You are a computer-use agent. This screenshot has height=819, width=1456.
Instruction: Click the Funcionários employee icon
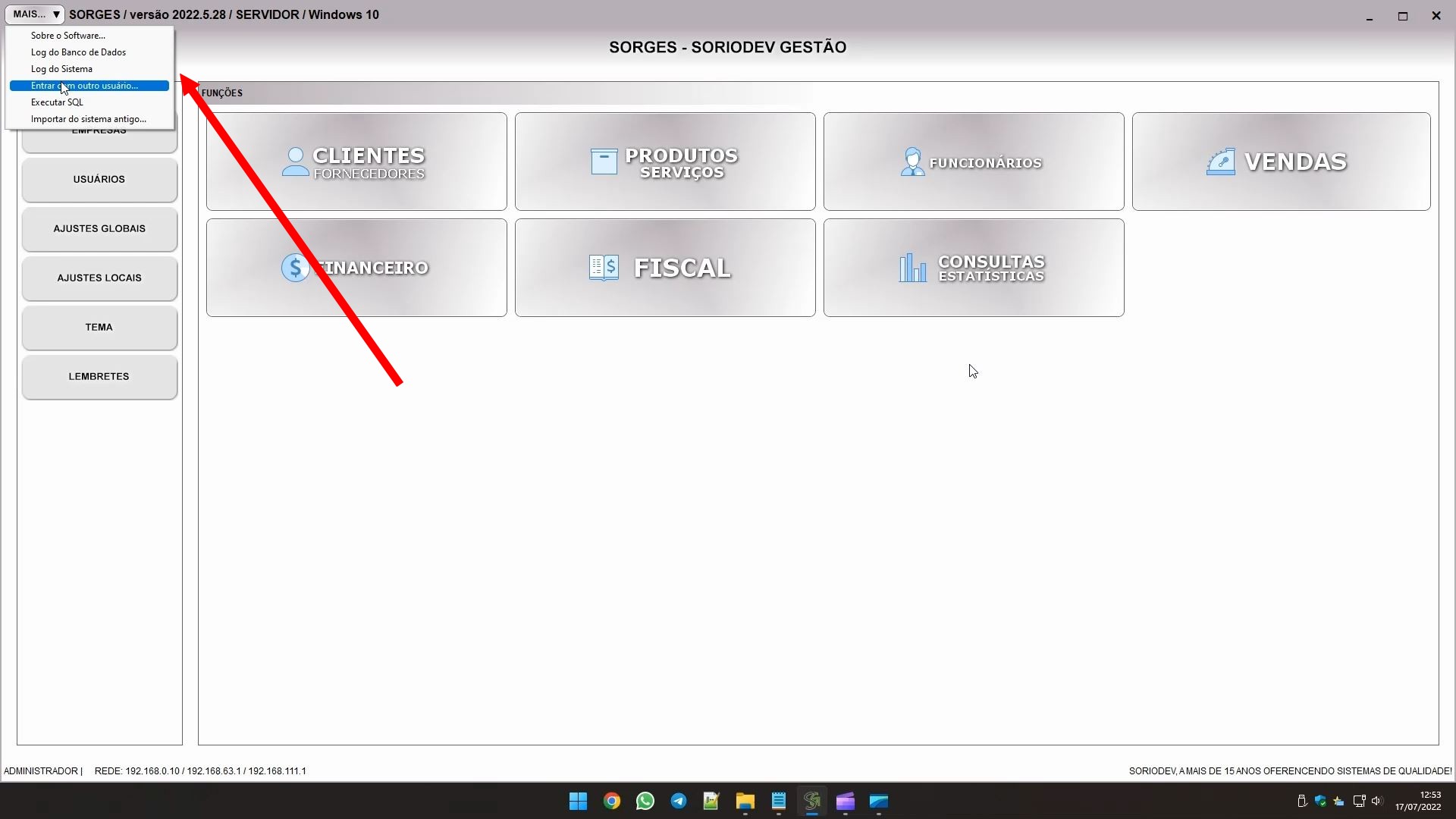tap(912, 162)
